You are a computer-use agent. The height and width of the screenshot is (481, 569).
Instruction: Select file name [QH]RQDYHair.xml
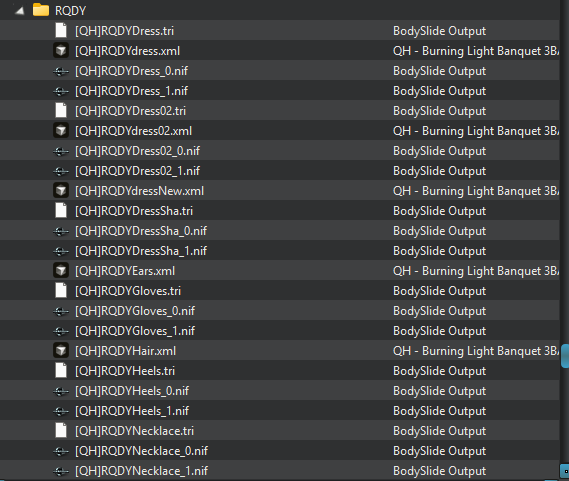(x=126, y=351)
